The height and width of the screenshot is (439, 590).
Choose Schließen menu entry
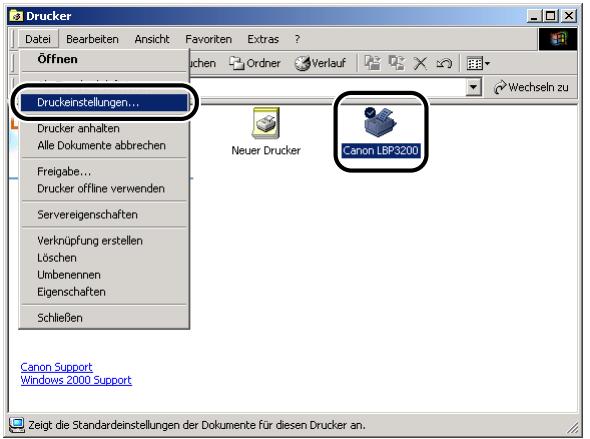click(104, 318)
